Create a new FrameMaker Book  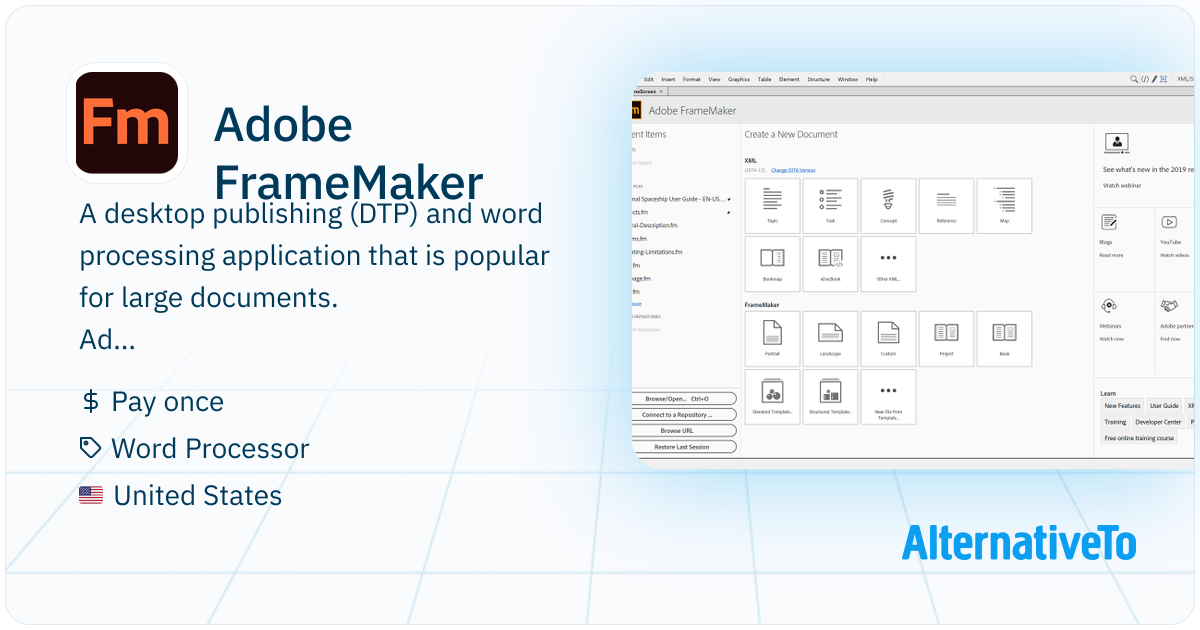pyautogui.click(x=1004, y=339)
